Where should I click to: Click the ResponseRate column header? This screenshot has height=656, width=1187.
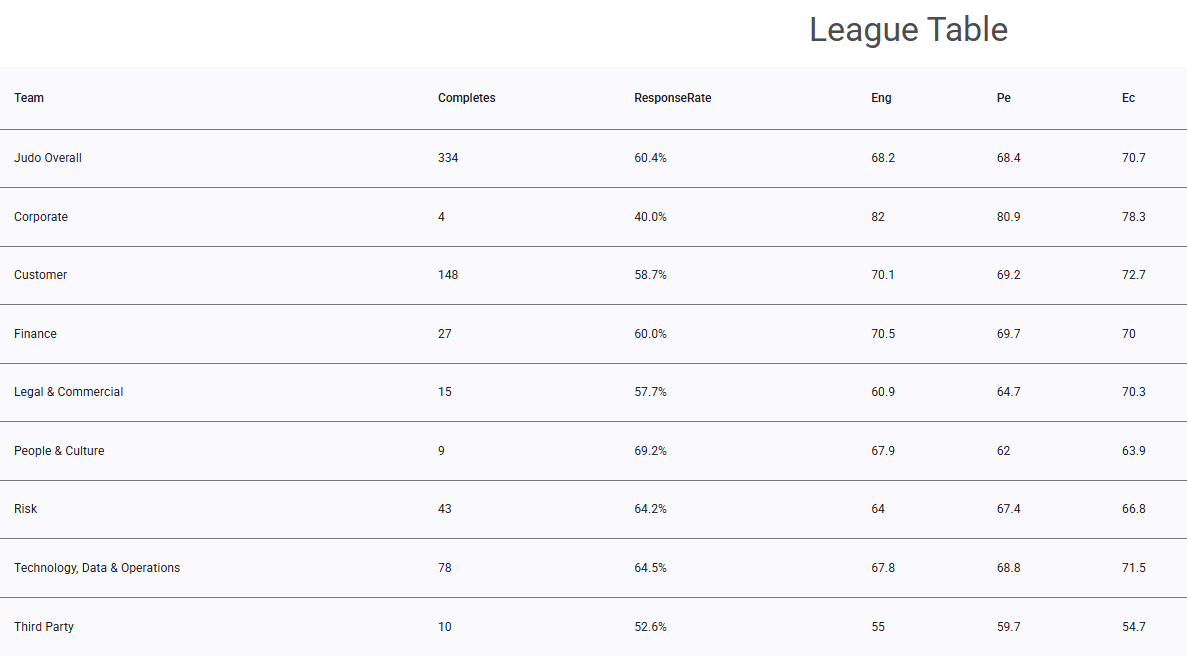click(672, 98)
